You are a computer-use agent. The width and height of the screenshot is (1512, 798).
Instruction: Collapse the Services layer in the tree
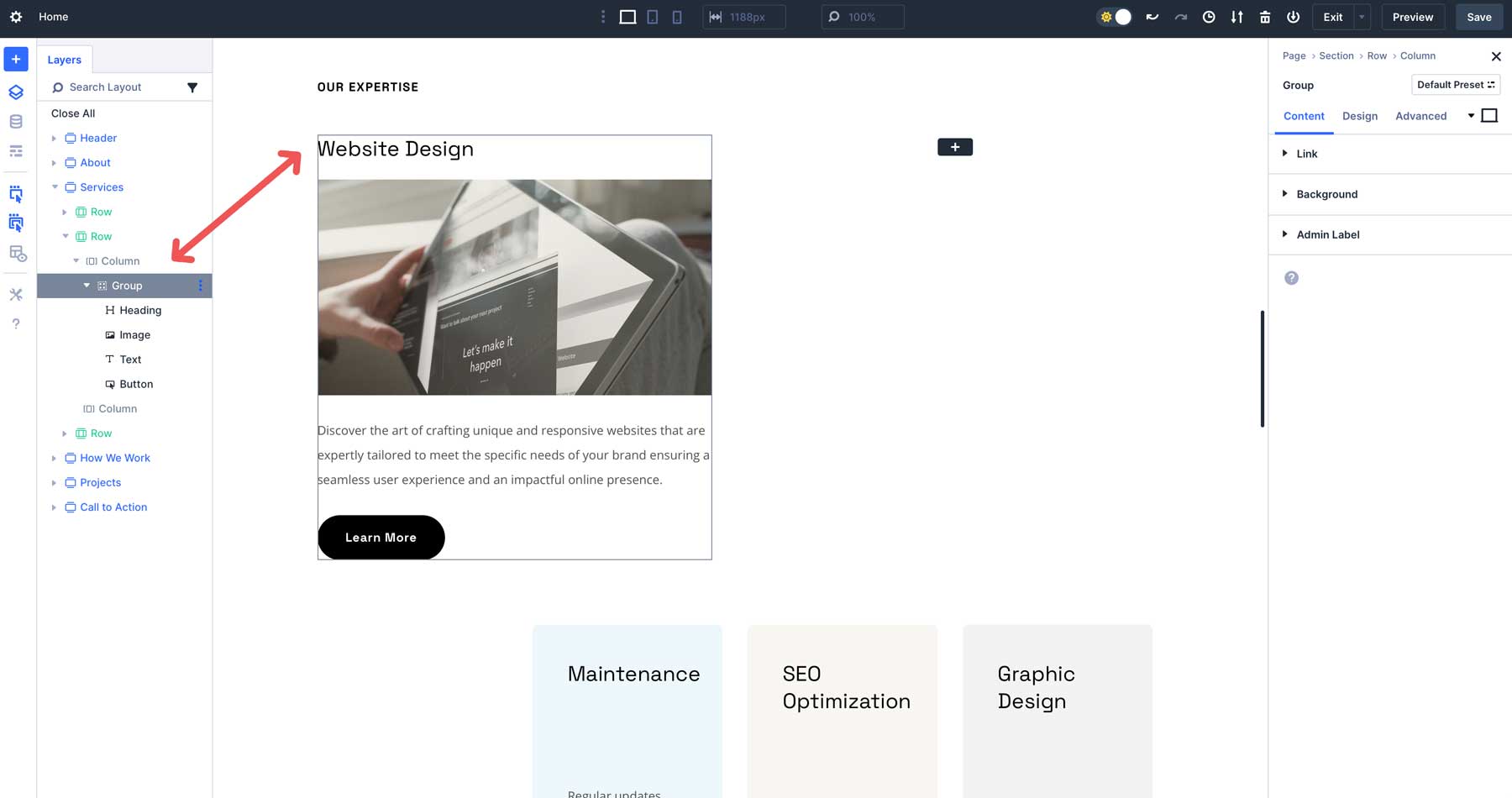coord(55,186)
